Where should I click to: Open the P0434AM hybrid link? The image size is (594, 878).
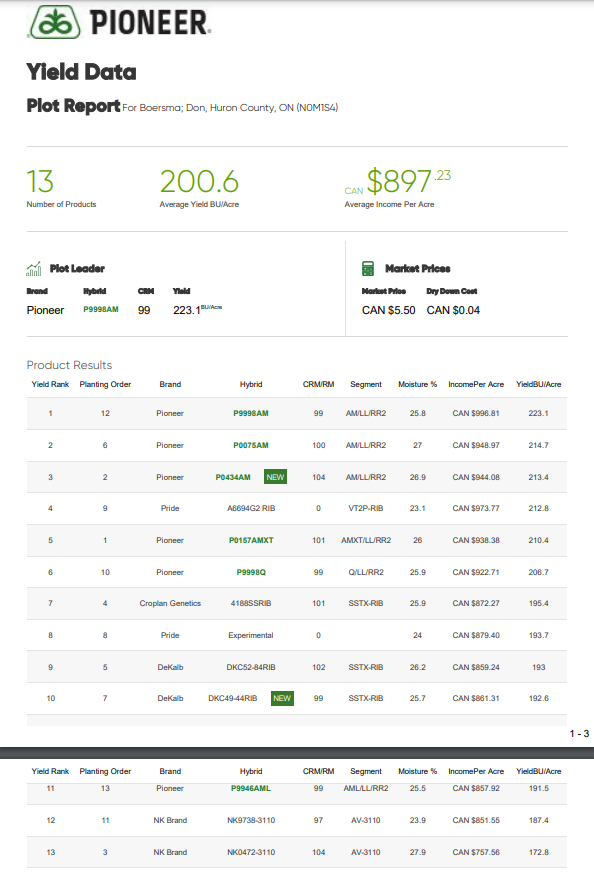click(233, 477)
